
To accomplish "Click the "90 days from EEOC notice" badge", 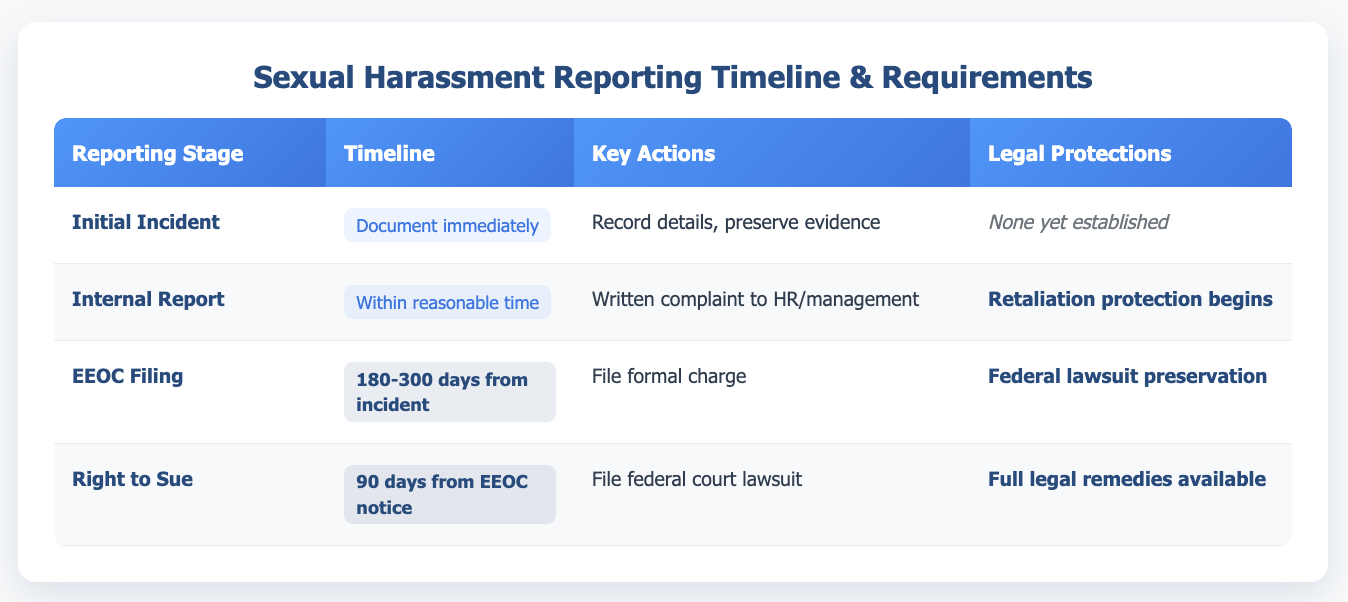I will 449,494.
